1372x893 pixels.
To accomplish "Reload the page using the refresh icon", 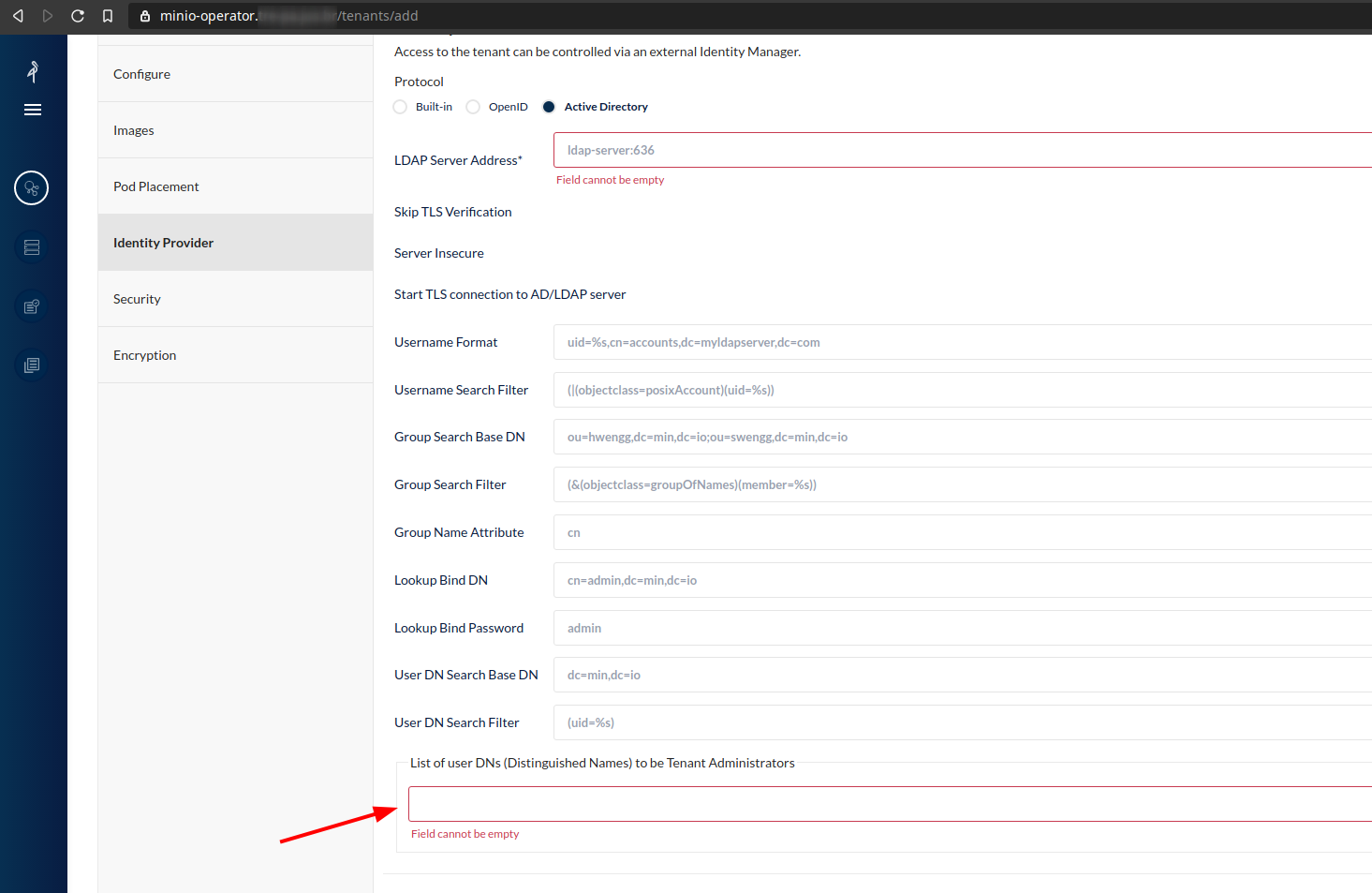I will (x=77, y=15).
